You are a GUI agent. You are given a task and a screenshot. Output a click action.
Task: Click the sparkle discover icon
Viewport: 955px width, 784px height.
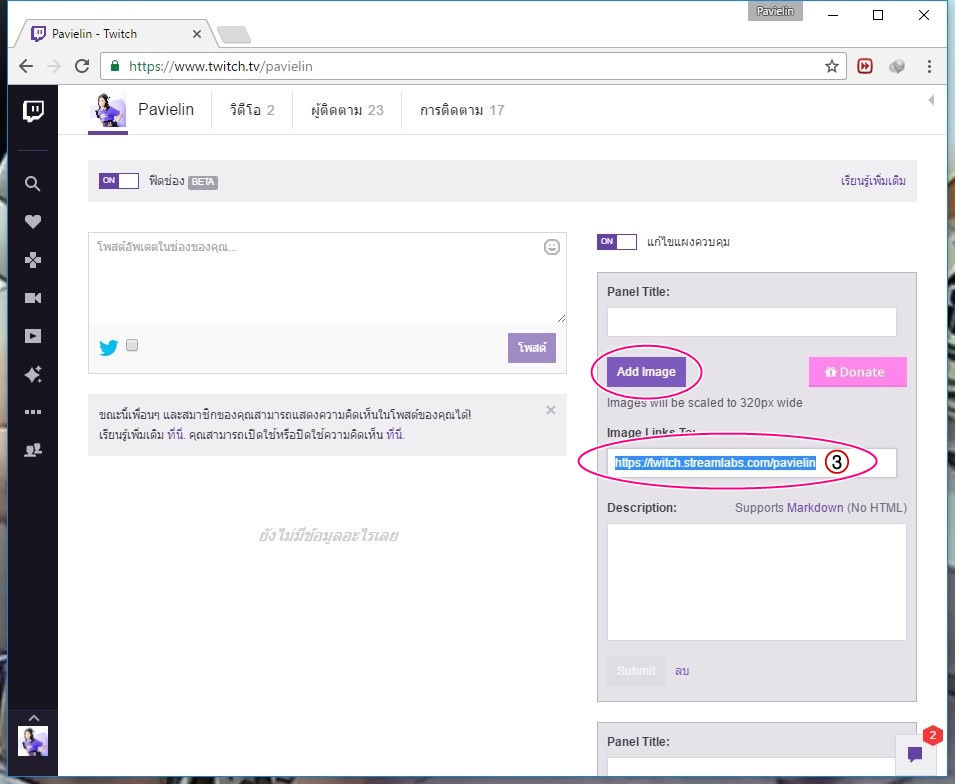point(33,374)
